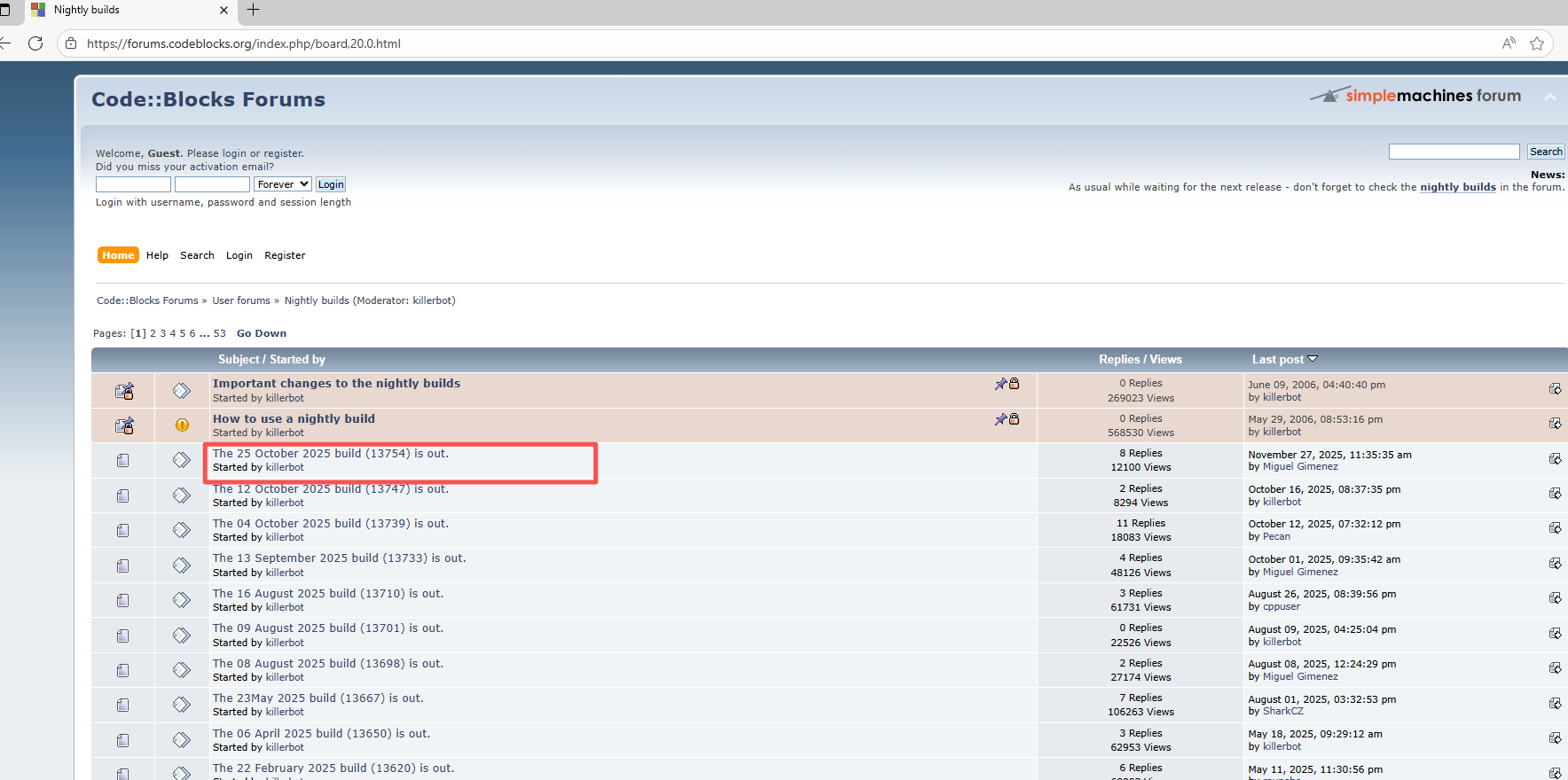Image resolution: width=1568 pixels, height=780 pixels.
Task: Open 'How to use a nightly build' topic
Action: click(x=294, y=418)
